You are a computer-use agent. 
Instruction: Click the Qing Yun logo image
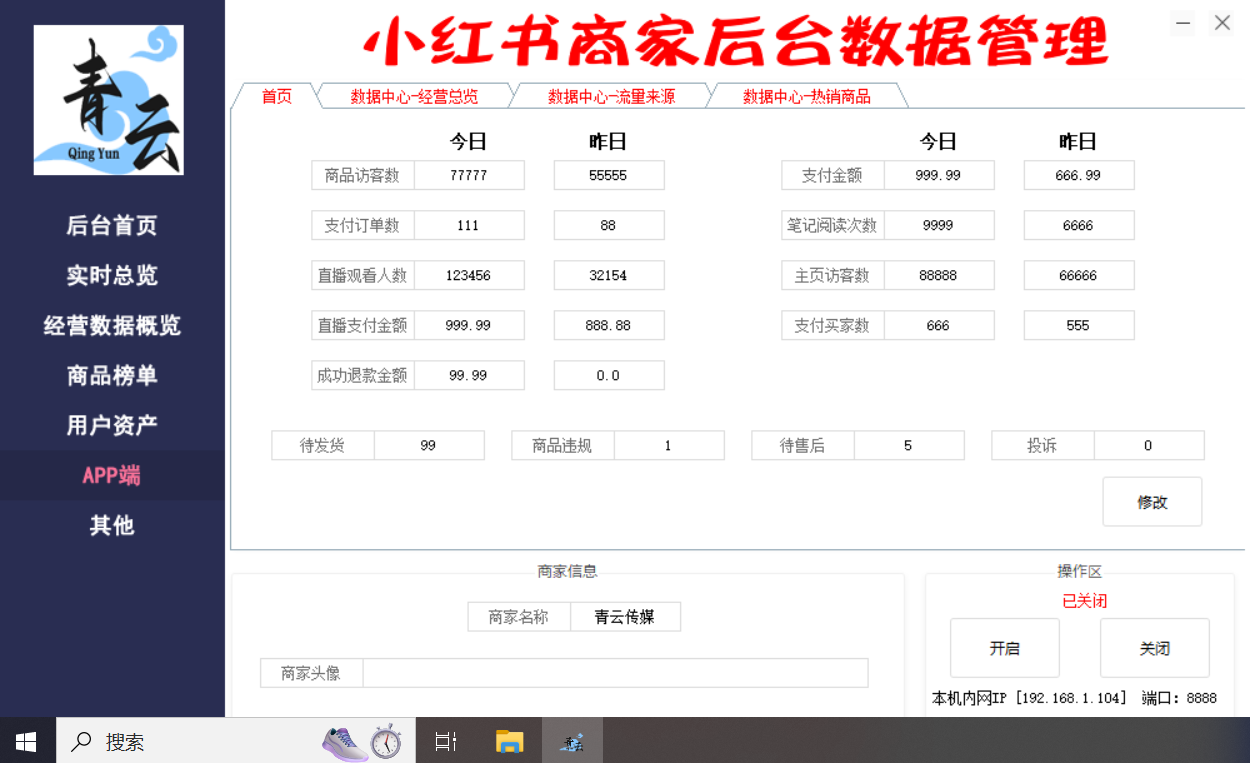[108, 100]
